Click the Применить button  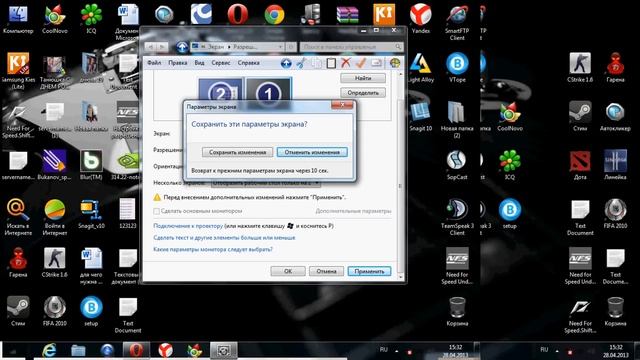369,271
